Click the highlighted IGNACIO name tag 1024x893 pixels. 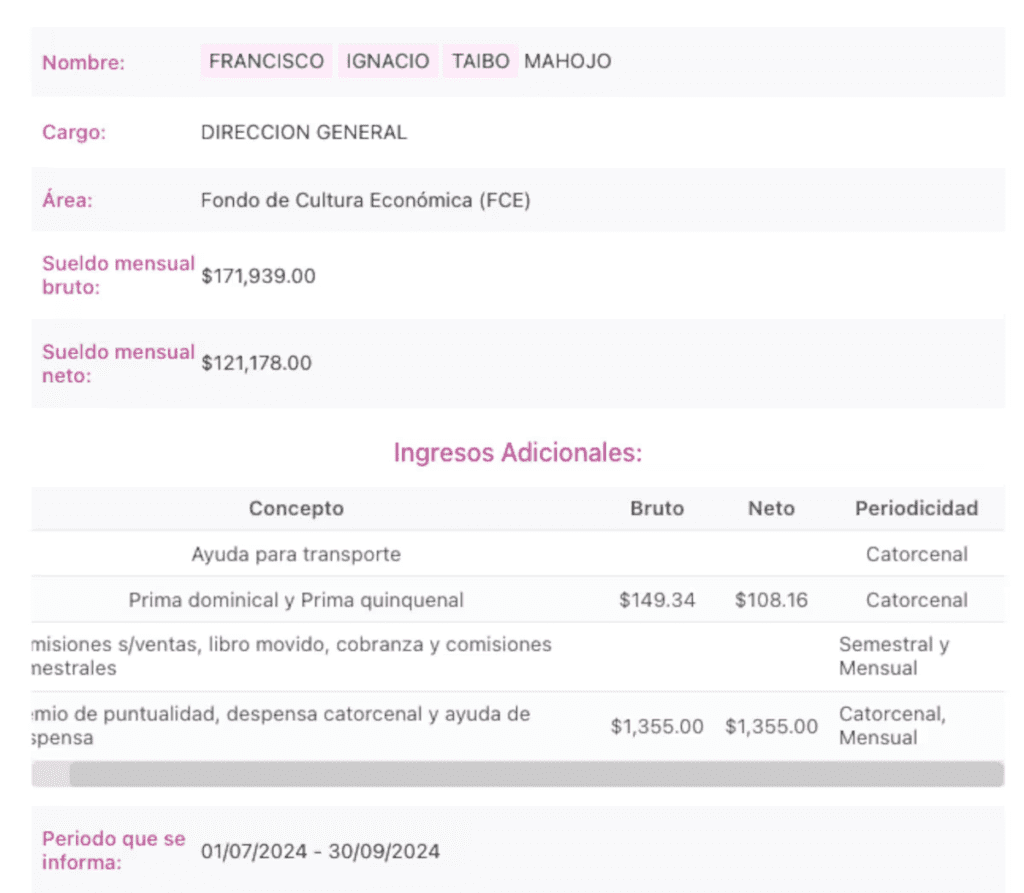387,61
